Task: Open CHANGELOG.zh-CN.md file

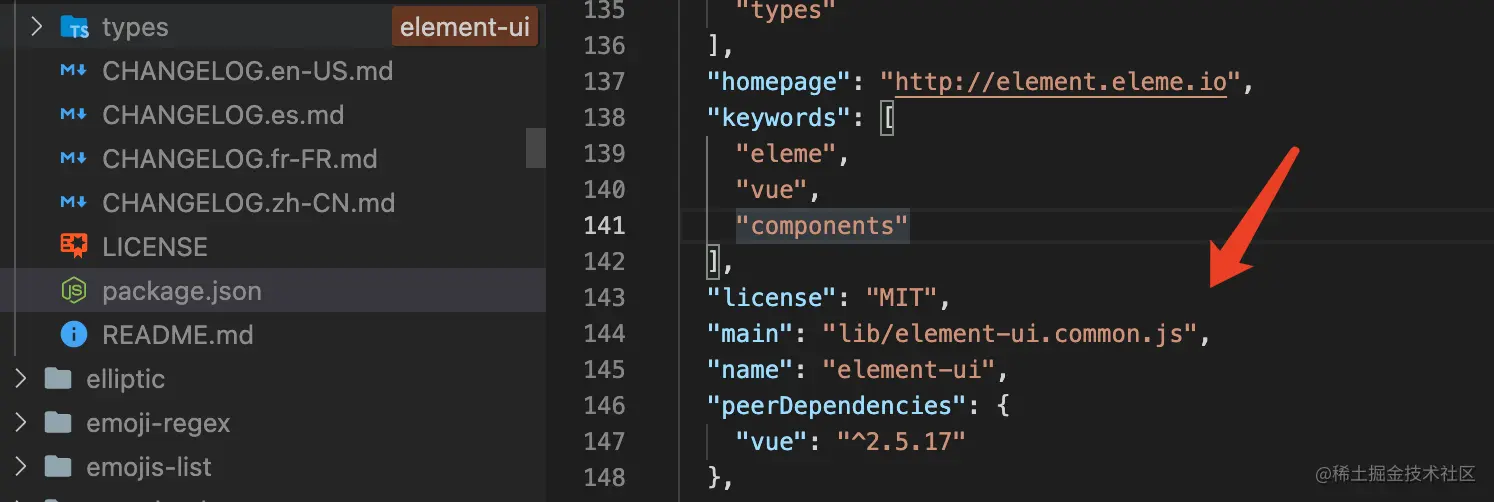Action: coord(248,203)
